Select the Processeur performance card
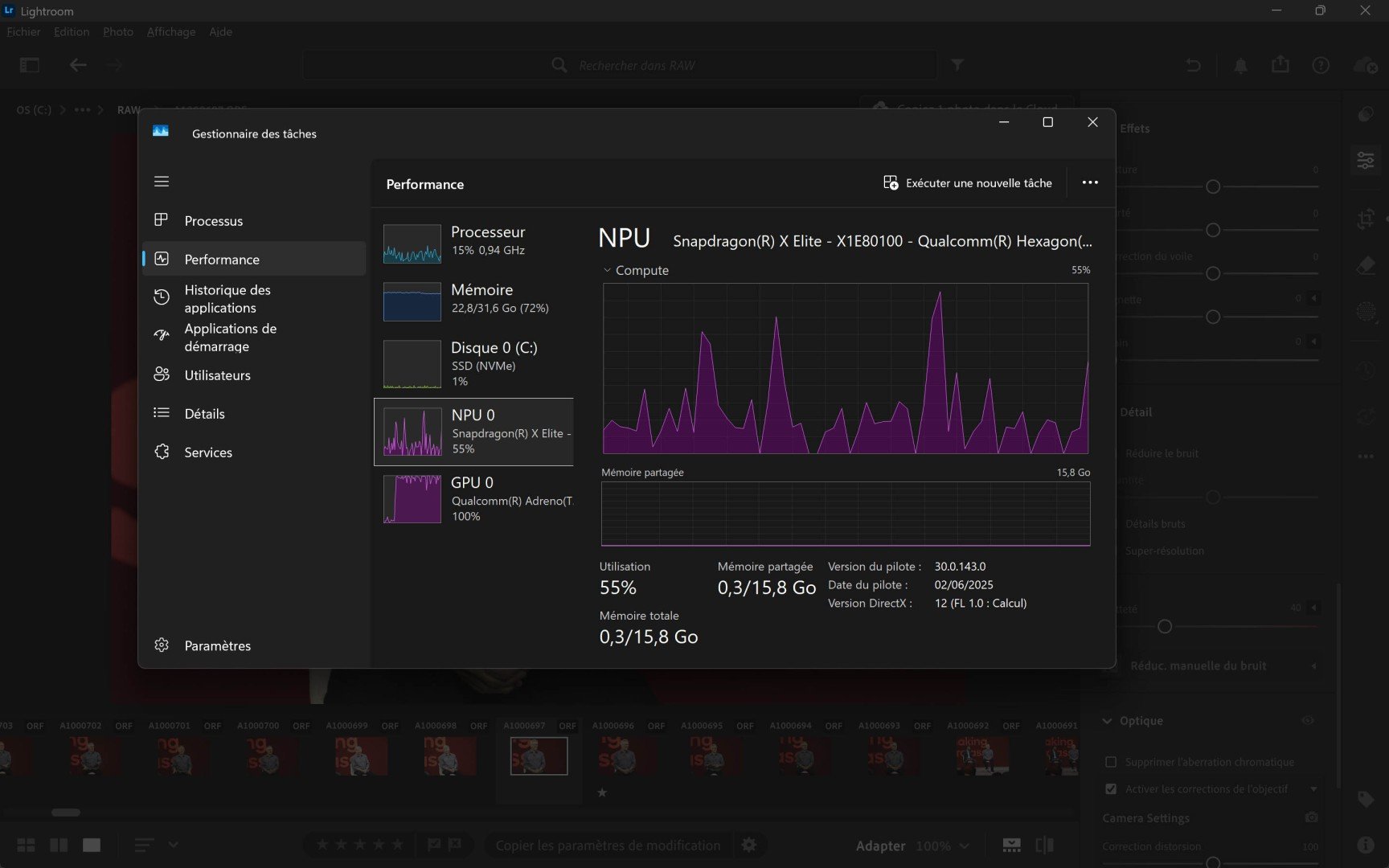The image size is (1389, 868). (474, 244)
